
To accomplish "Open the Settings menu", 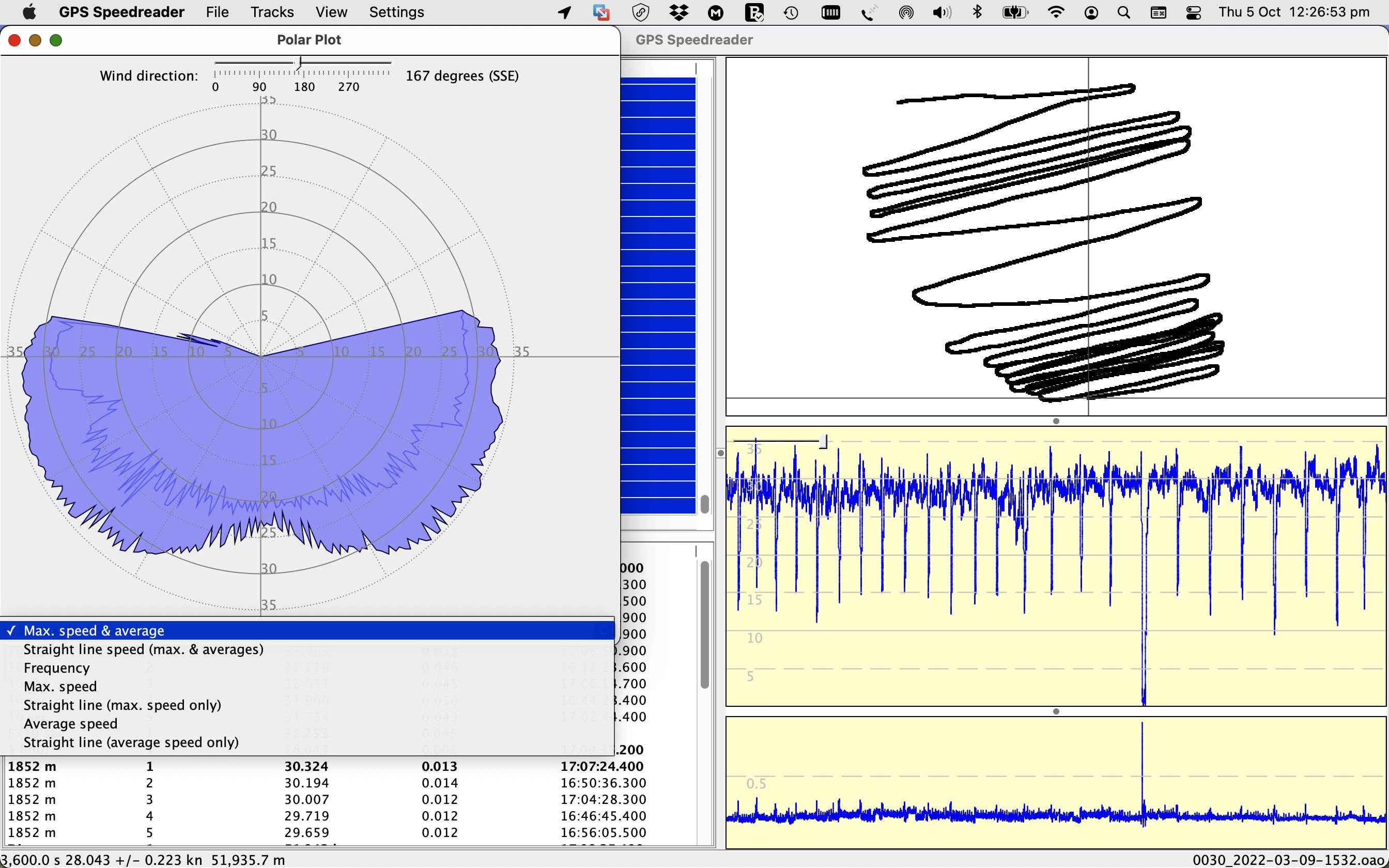I will pos(397,12).
